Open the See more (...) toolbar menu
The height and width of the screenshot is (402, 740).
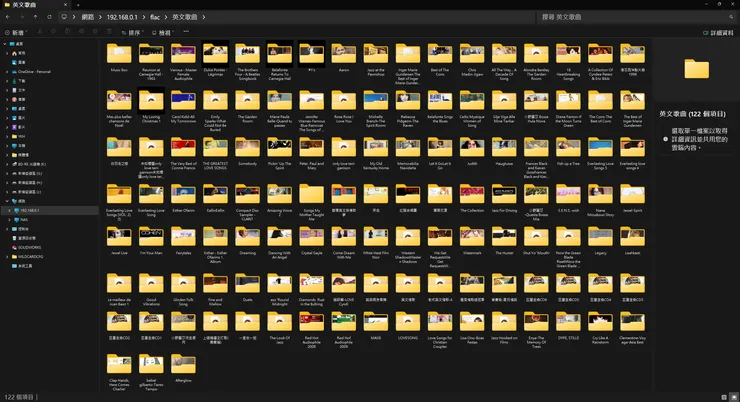pos(186,32)
